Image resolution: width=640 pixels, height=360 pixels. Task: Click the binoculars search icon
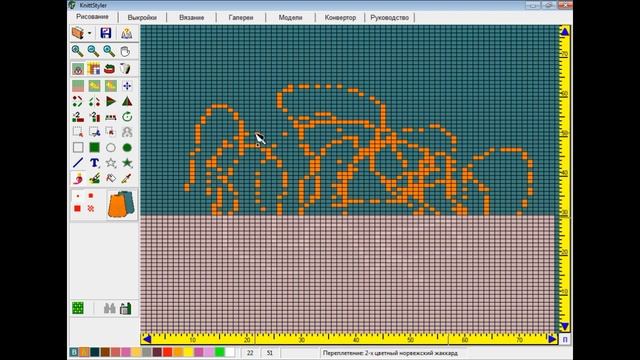coord(109,308)
